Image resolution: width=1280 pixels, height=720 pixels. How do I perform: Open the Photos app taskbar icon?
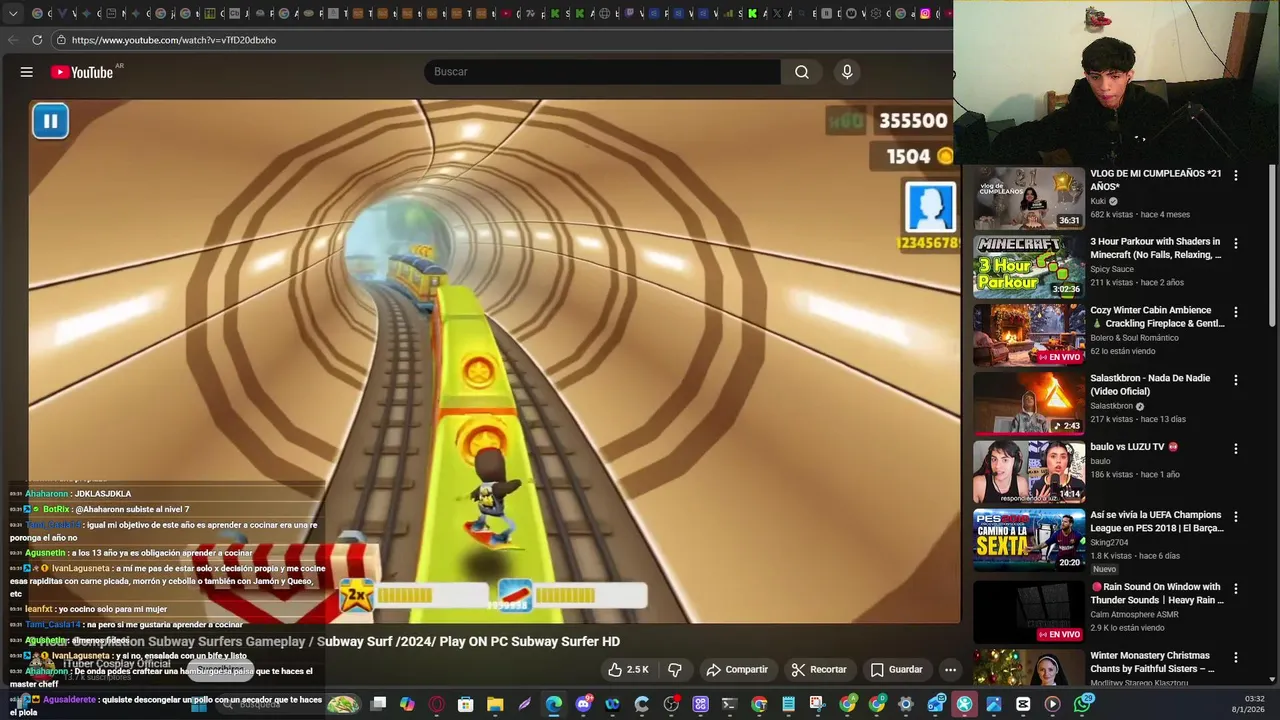tap(993, 705)
